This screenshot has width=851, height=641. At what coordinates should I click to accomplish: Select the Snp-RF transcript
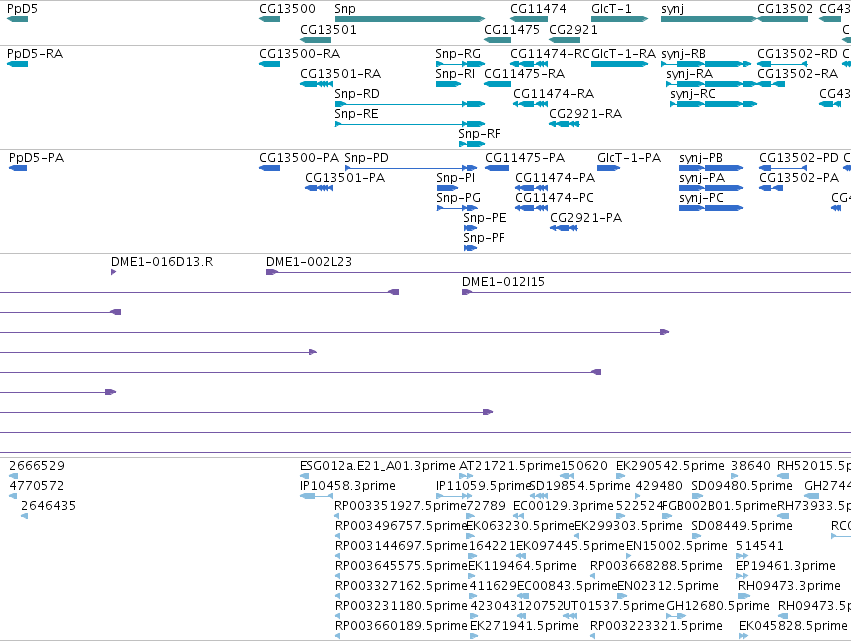472,144
